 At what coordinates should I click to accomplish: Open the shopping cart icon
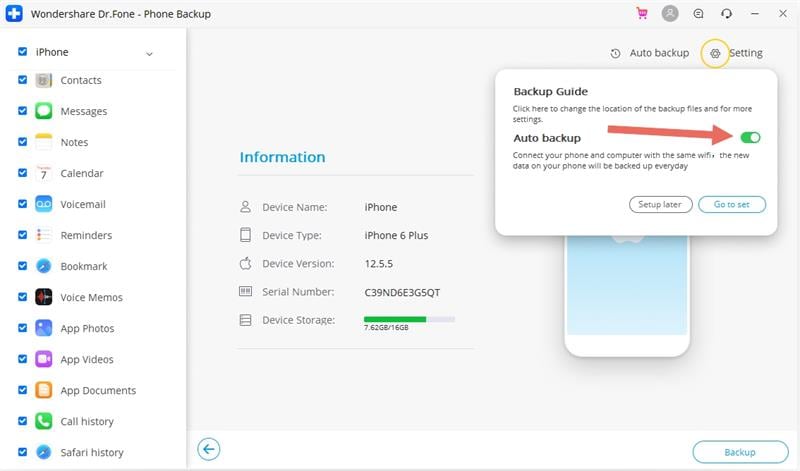(642, 14)
